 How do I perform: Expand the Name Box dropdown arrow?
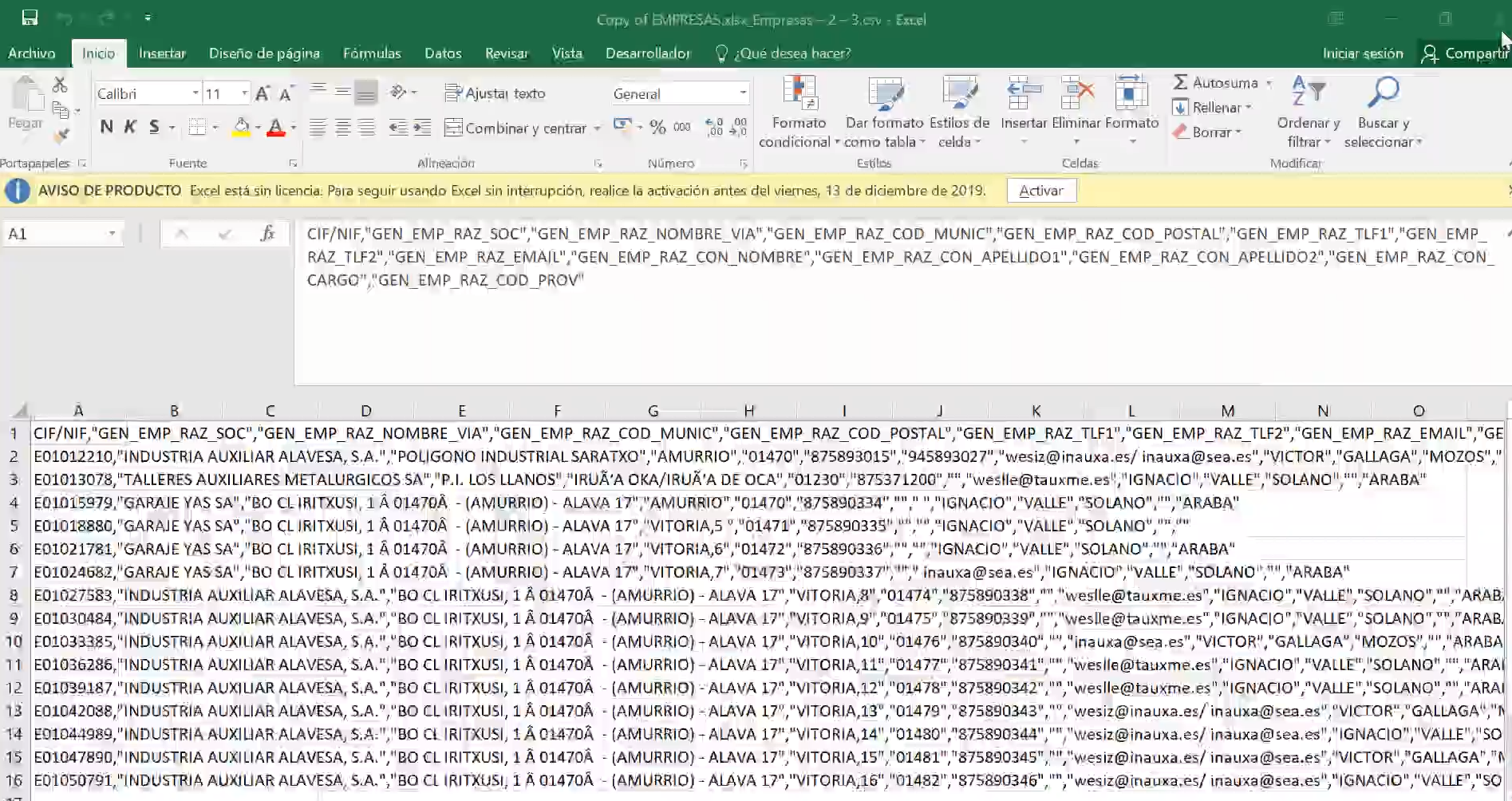tap(112, 234)
